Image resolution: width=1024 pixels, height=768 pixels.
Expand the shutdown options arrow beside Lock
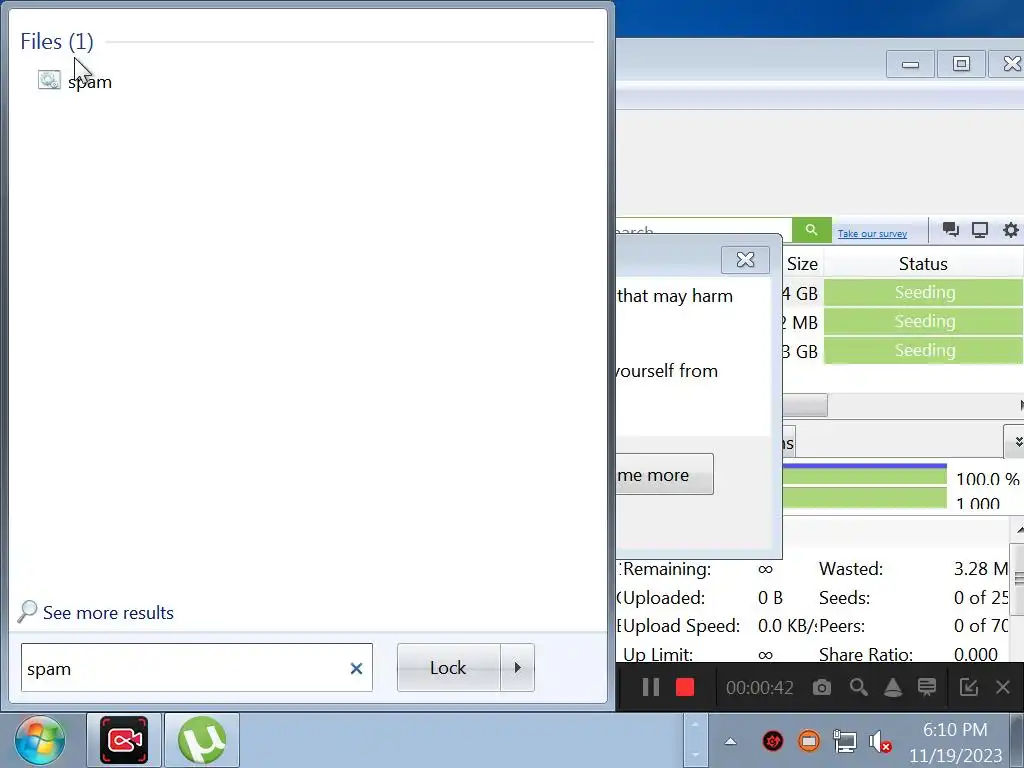click(x=518, y=667)
